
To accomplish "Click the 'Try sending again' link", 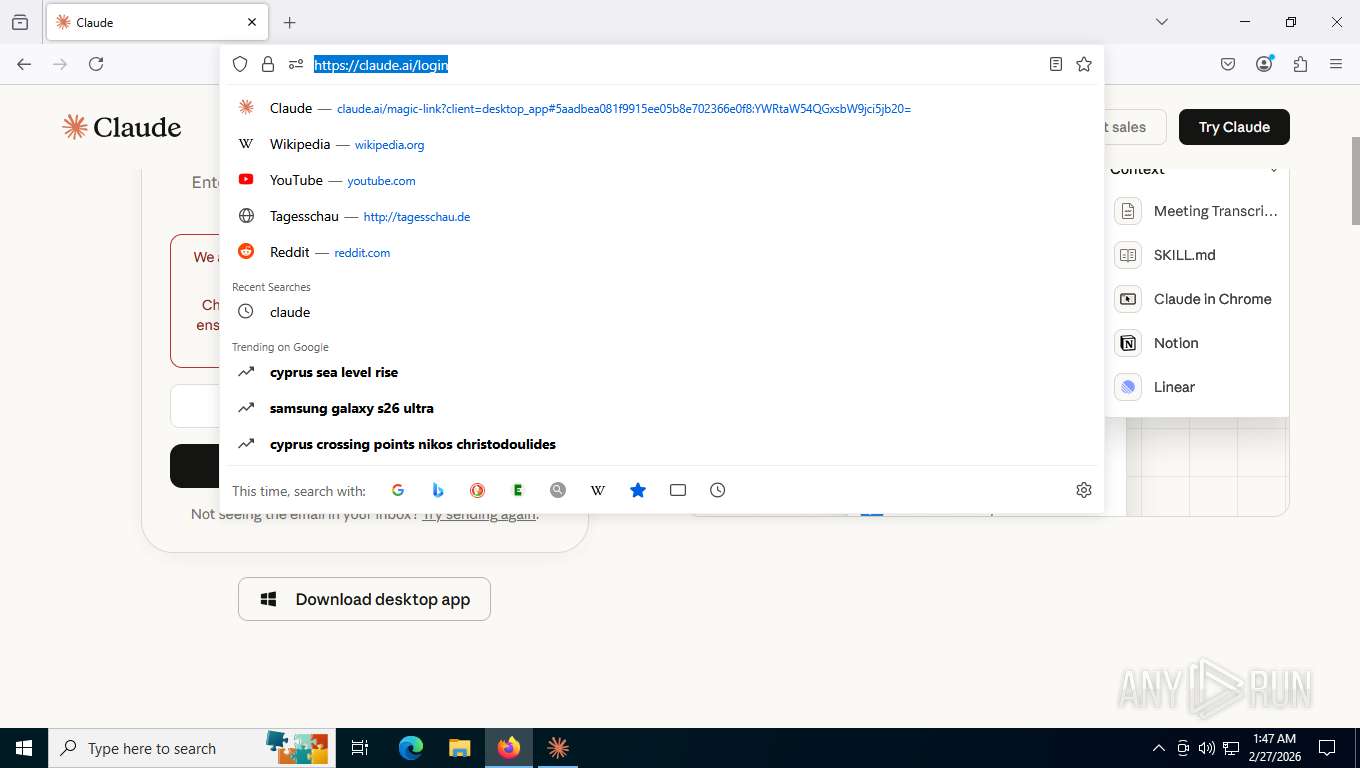I will [x=479, y=514].
